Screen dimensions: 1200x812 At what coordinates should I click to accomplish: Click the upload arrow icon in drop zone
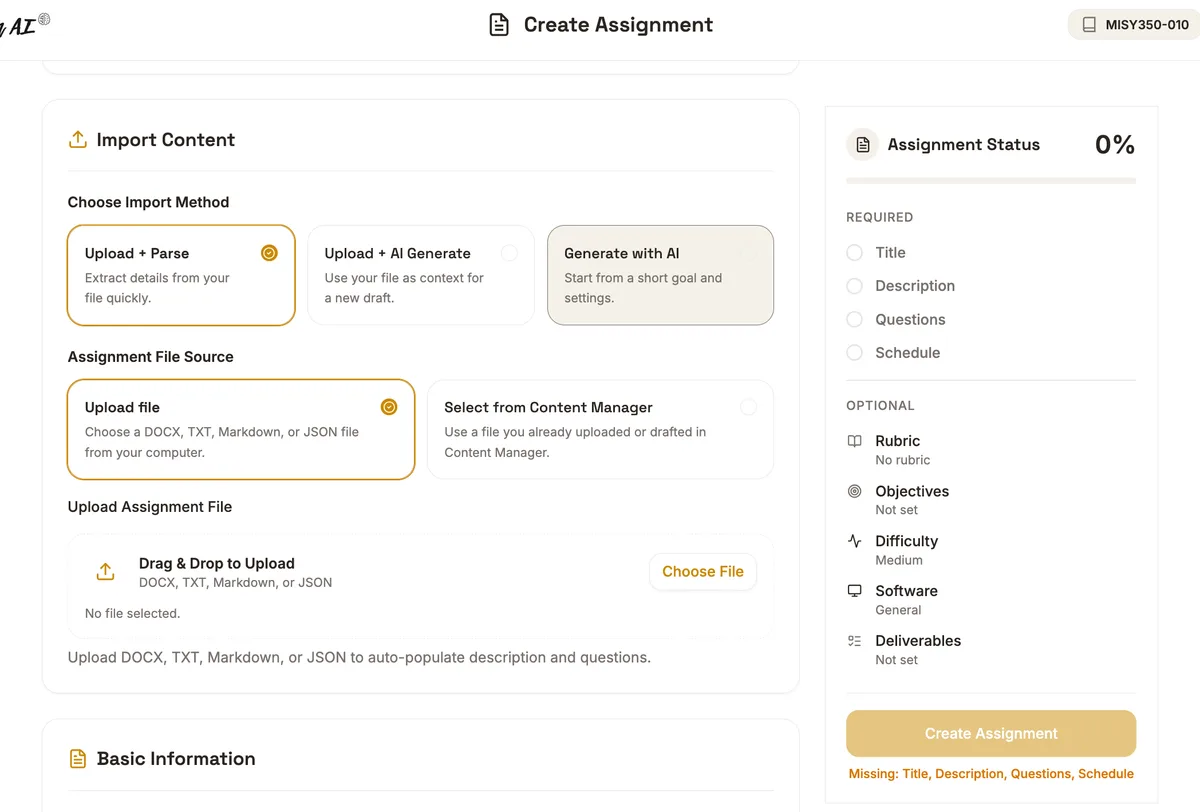(x=105, y=572)
